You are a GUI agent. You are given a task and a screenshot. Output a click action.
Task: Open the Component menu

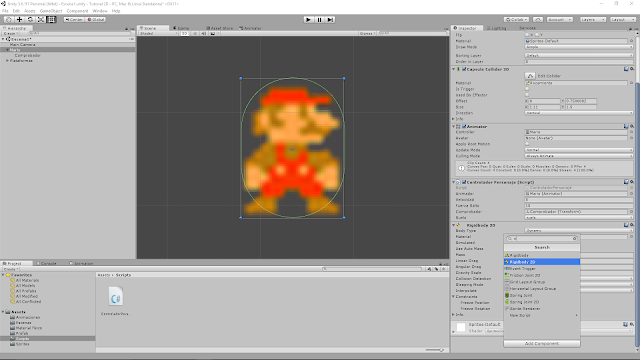coord(77,11)
